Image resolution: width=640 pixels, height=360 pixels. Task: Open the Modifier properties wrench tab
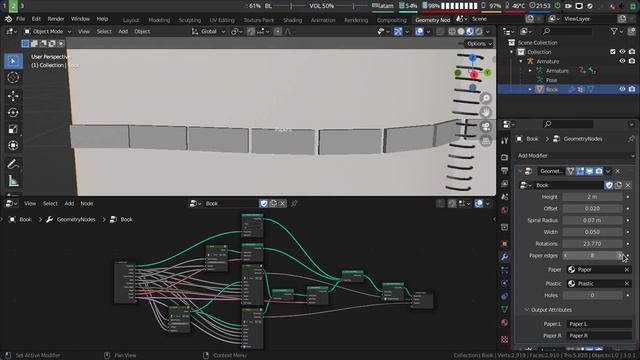(504, 257)
